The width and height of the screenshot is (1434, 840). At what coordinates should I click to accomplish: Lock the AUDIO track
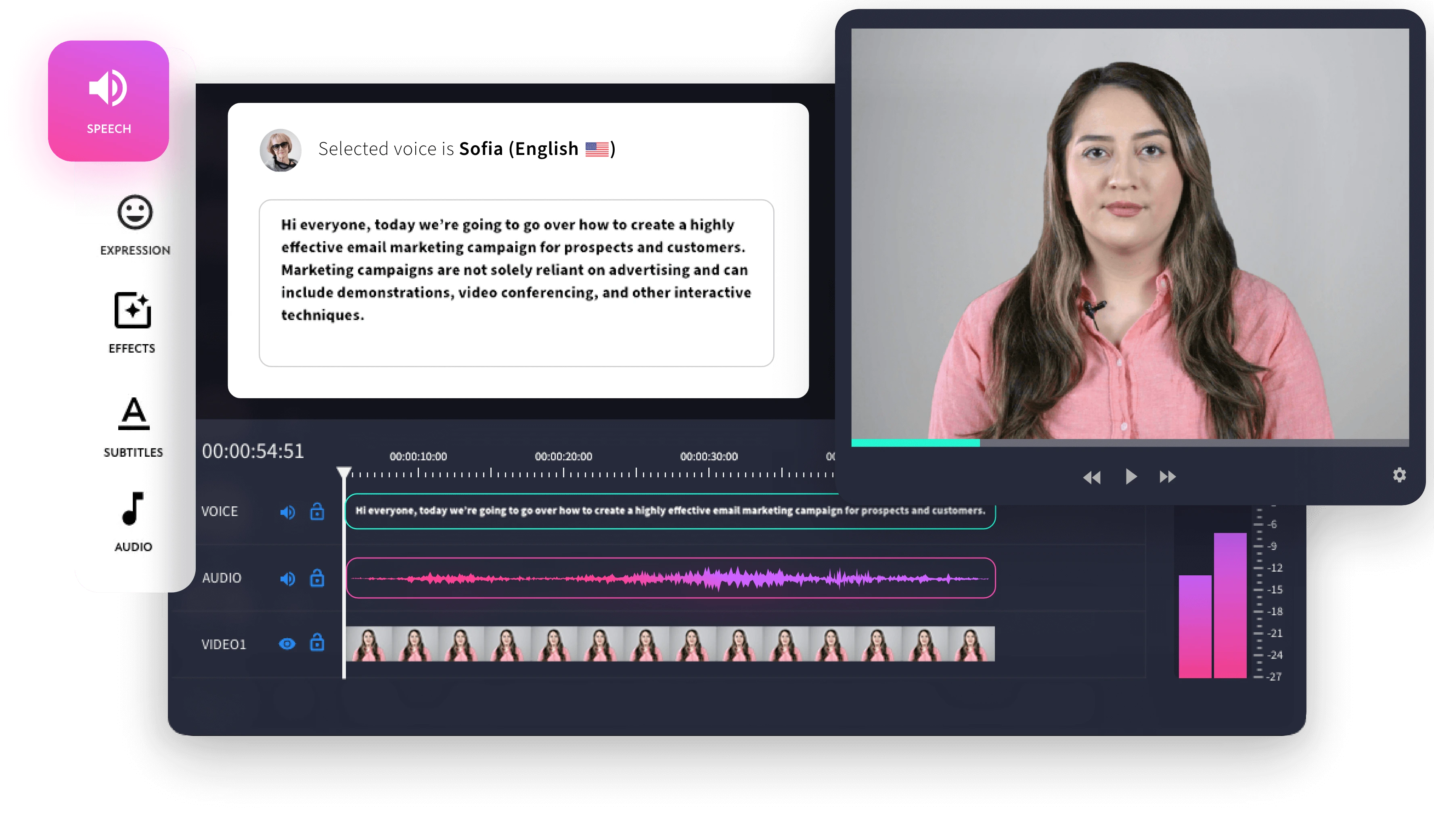pos(318,579)
